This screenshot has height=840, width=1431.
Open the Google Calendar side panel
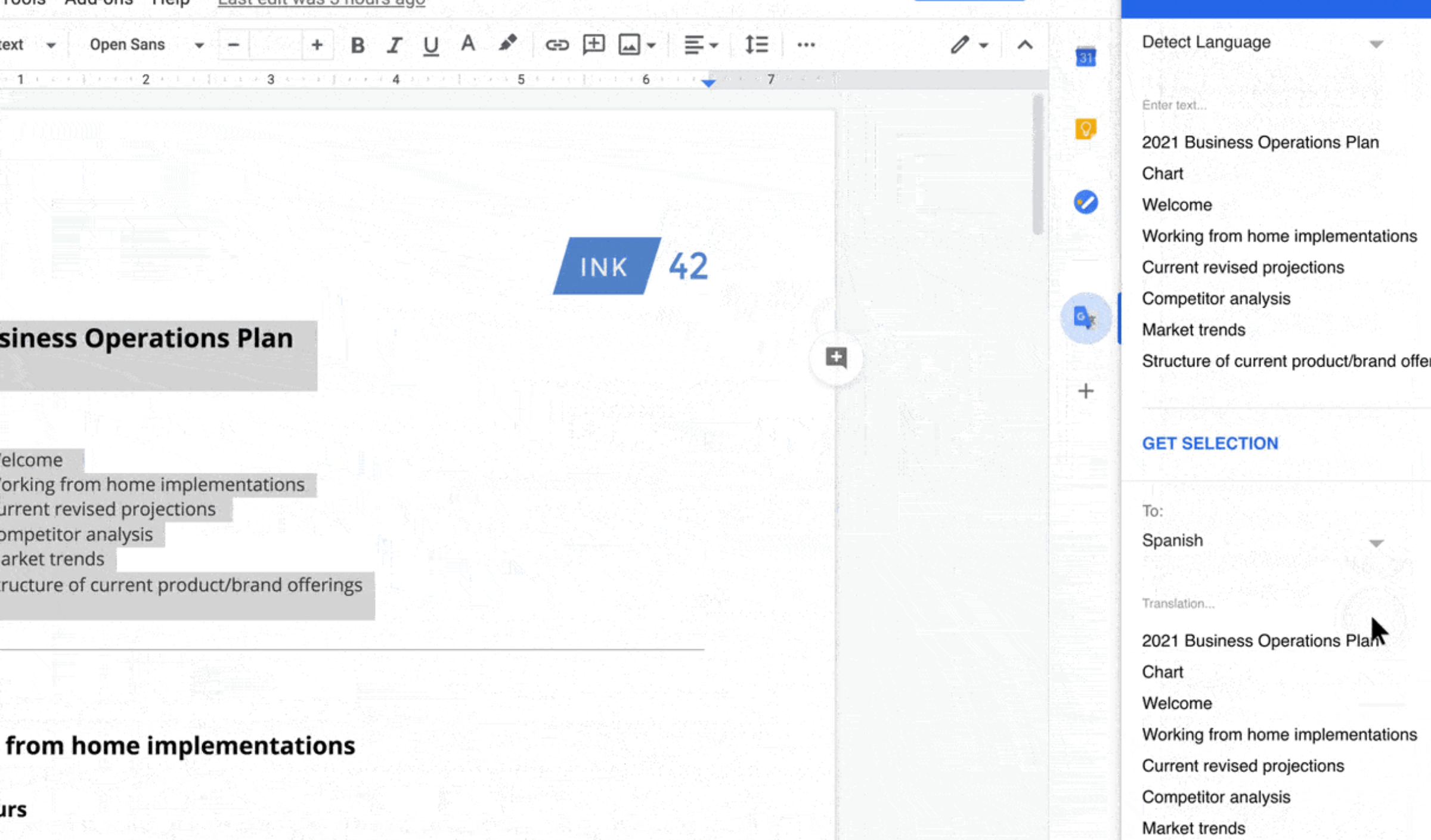coord(1085,57)
